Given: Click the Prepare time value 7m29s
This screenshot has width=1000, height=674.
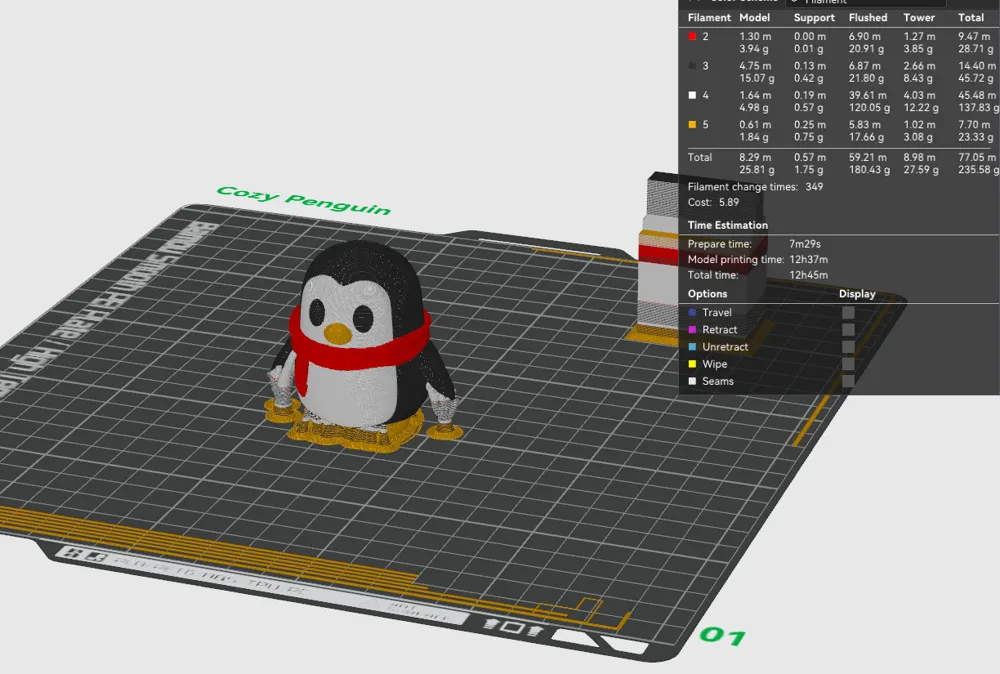Looking at the screenshot, I should 805,244.
